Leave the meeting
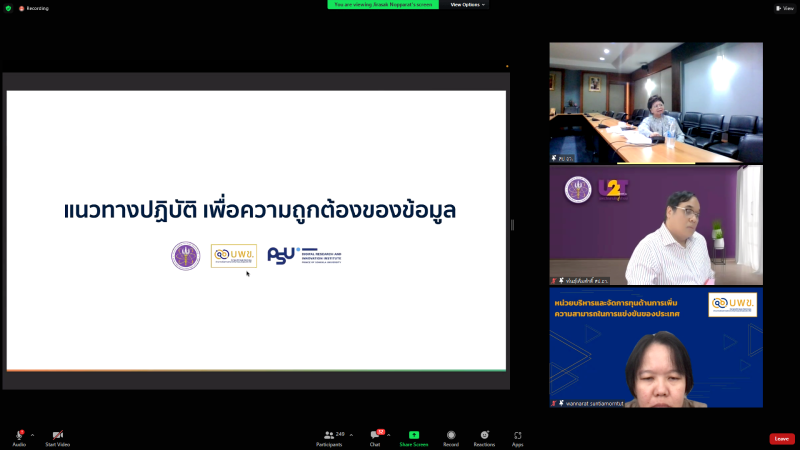The image size is (800, 450). pyautogui.click(x=782, y=438)
